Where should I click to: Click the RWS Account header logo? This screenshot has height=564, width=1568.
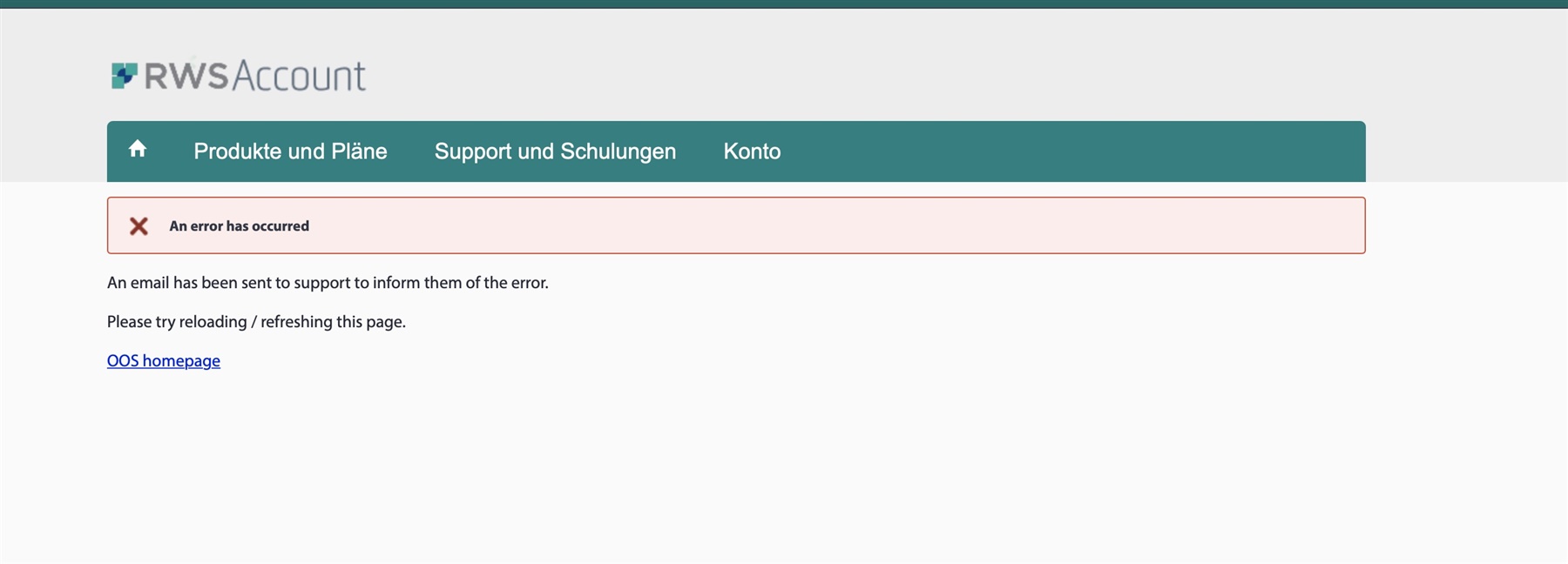coord(237,76)
